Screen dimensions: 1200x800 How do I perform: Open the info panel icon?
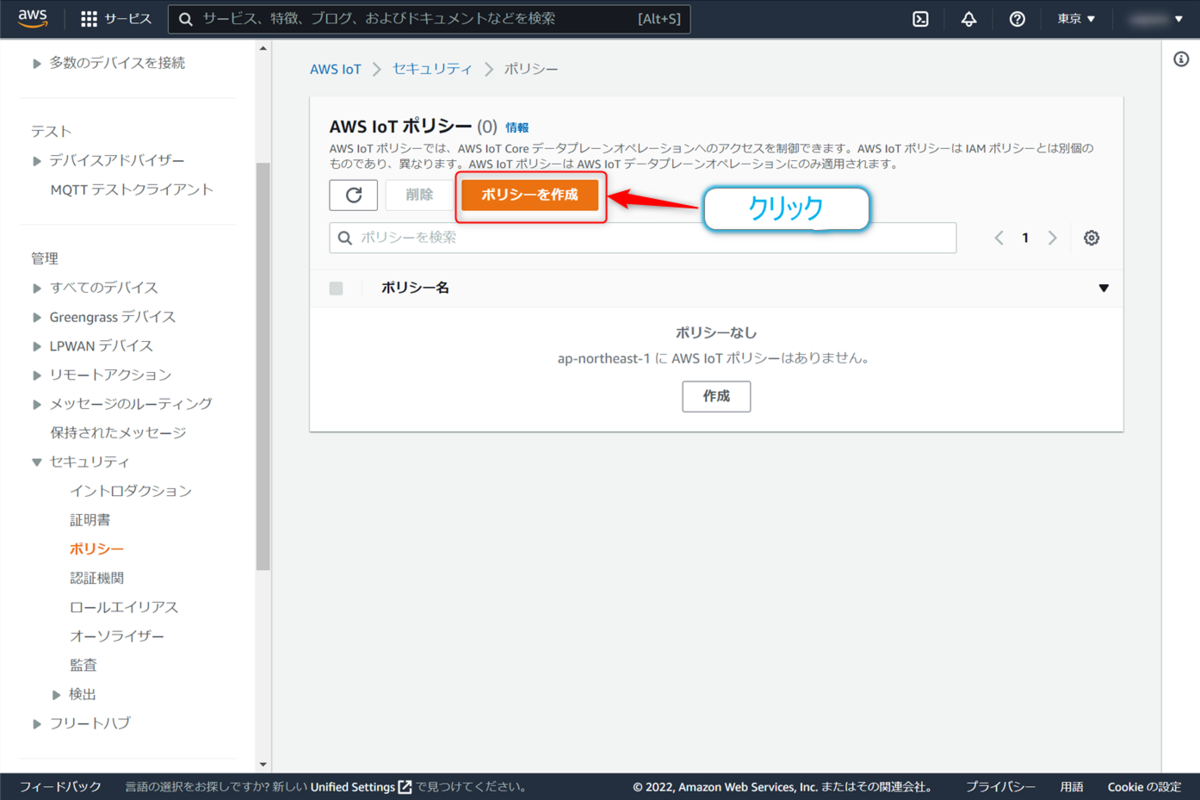(1181, 60)
